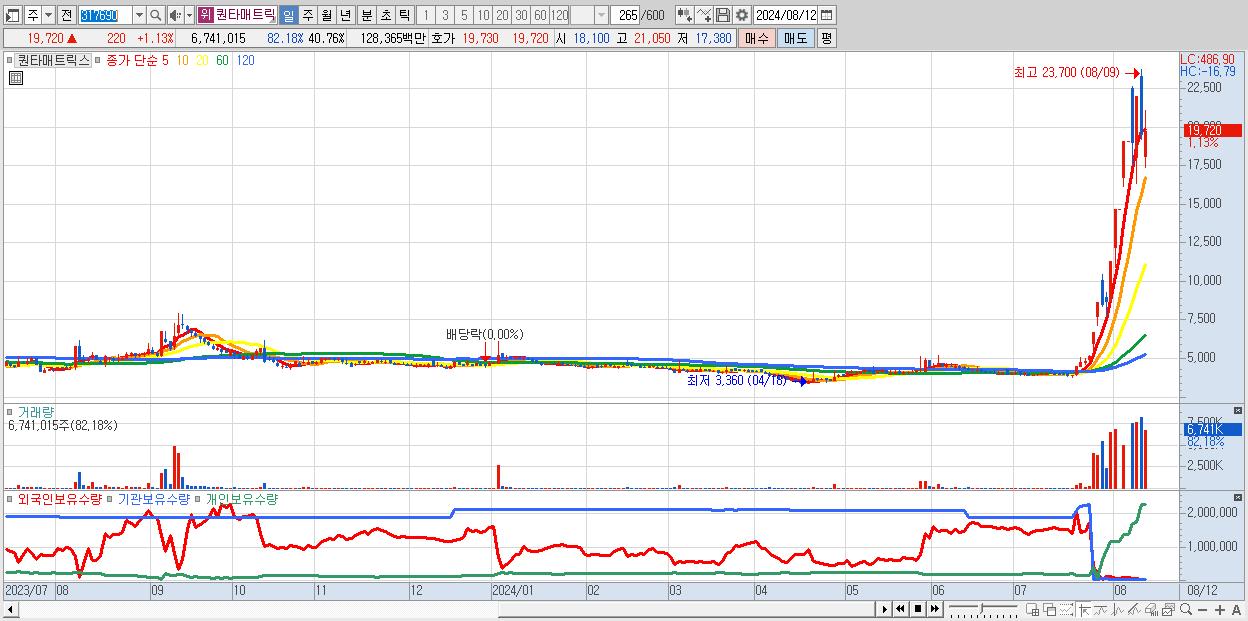
Task: Expand the speaker options dropdown arrow
Action: [x=189, y=15]
